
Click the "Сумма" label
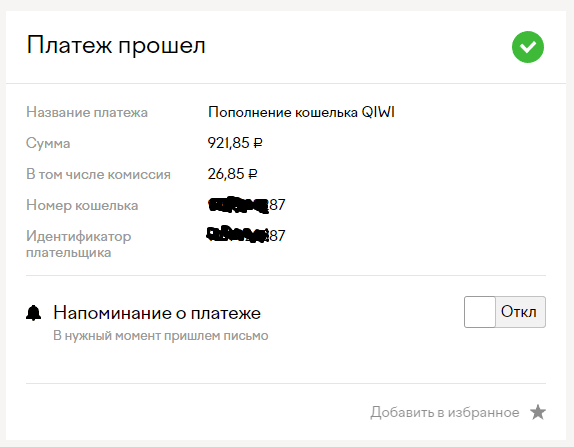[48, 143]
